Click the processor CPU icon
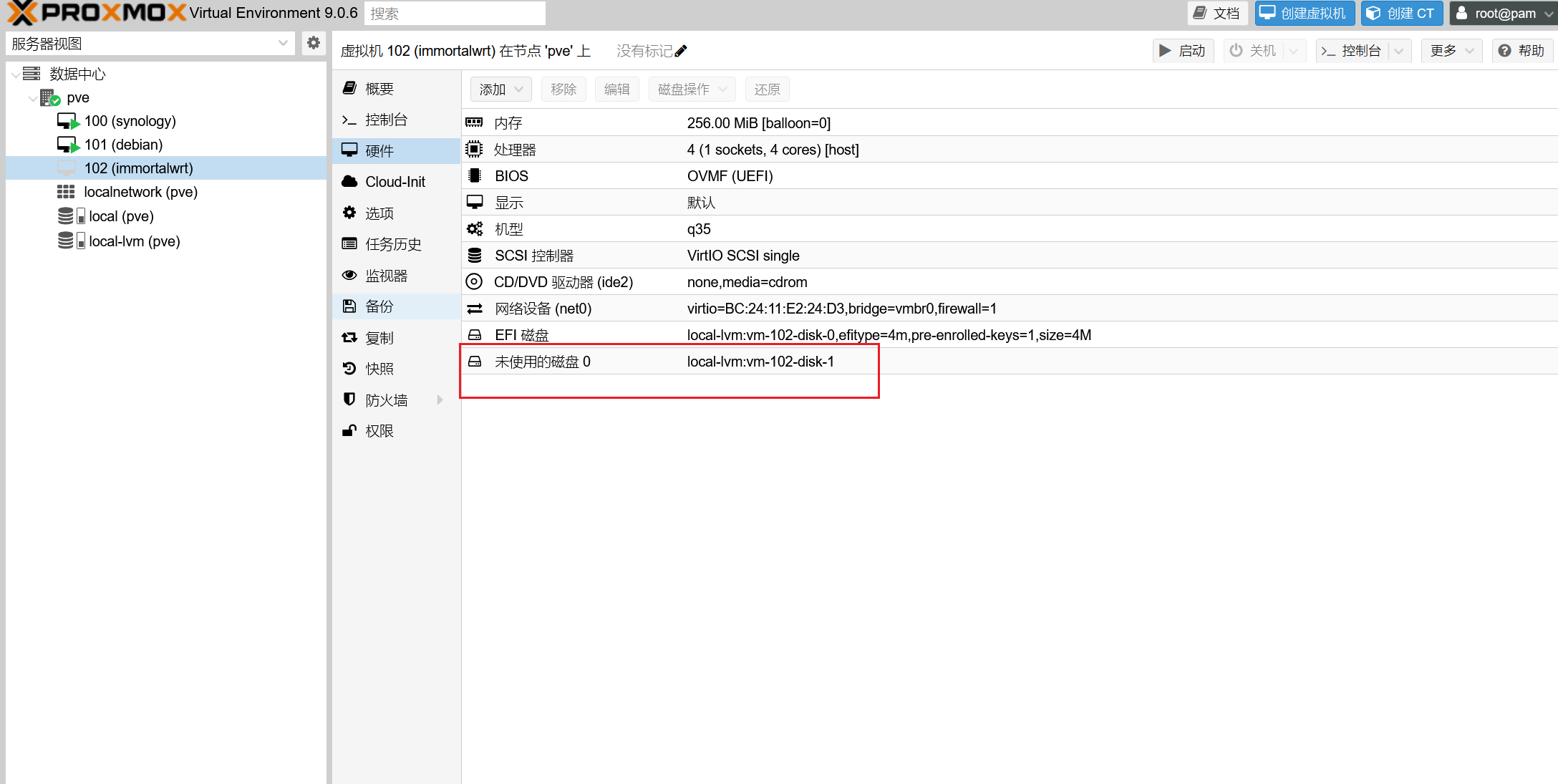1558x784 pixels. pyautogui.click(x=474, y=149)
